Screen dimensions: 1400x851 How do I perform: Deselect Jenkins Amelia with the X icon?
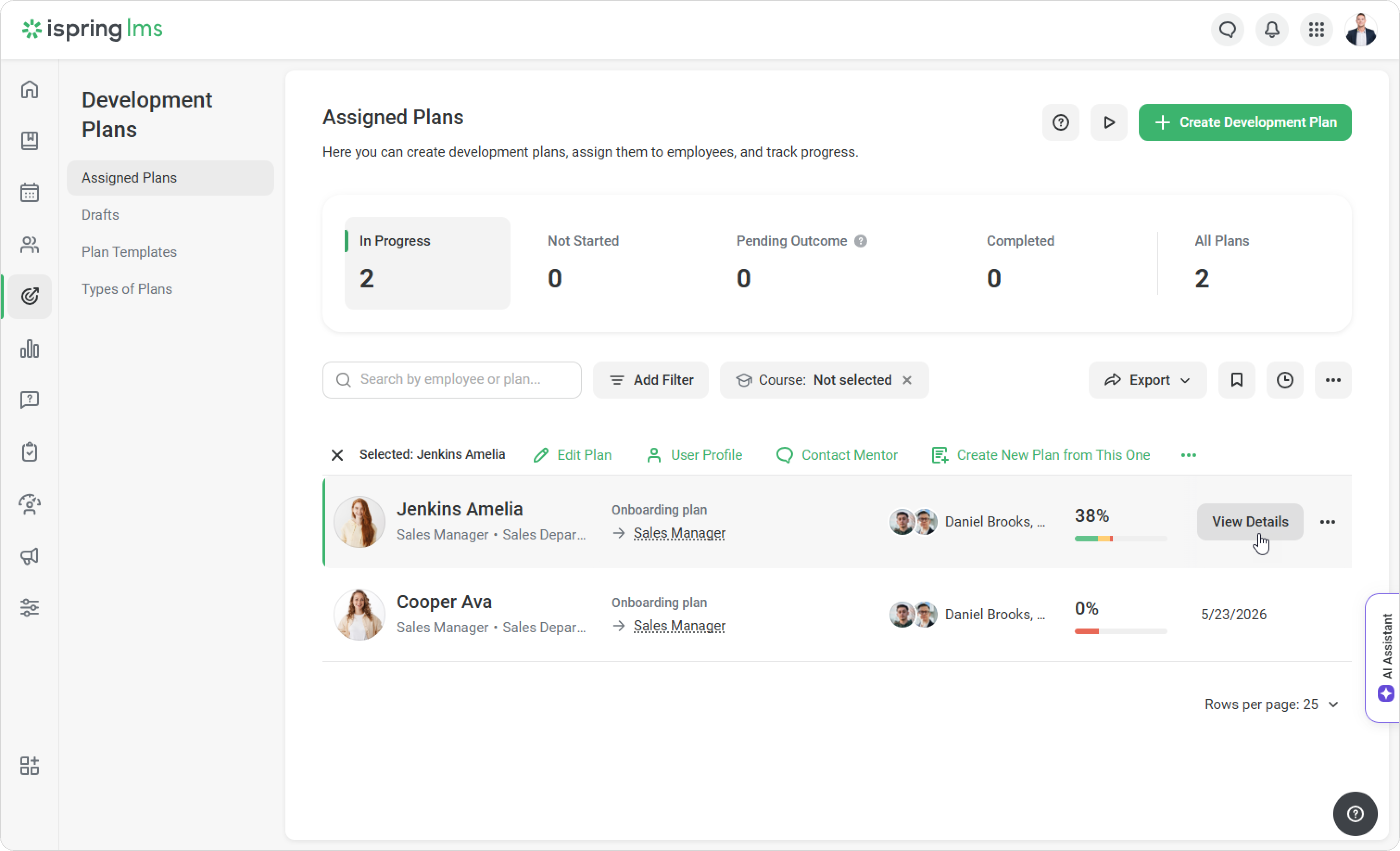click(x=337, y=455)
